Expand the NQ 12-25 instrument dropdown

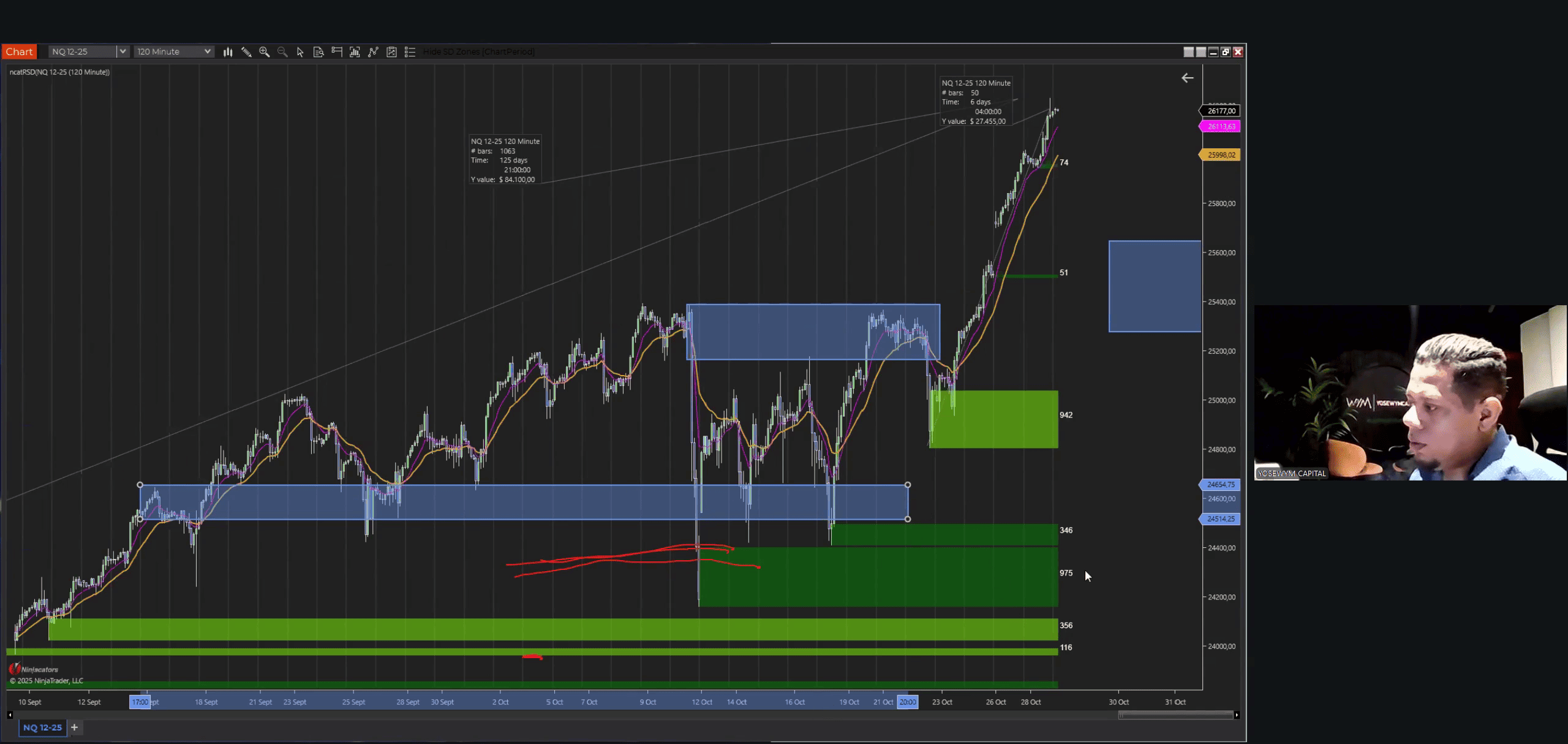123,52
